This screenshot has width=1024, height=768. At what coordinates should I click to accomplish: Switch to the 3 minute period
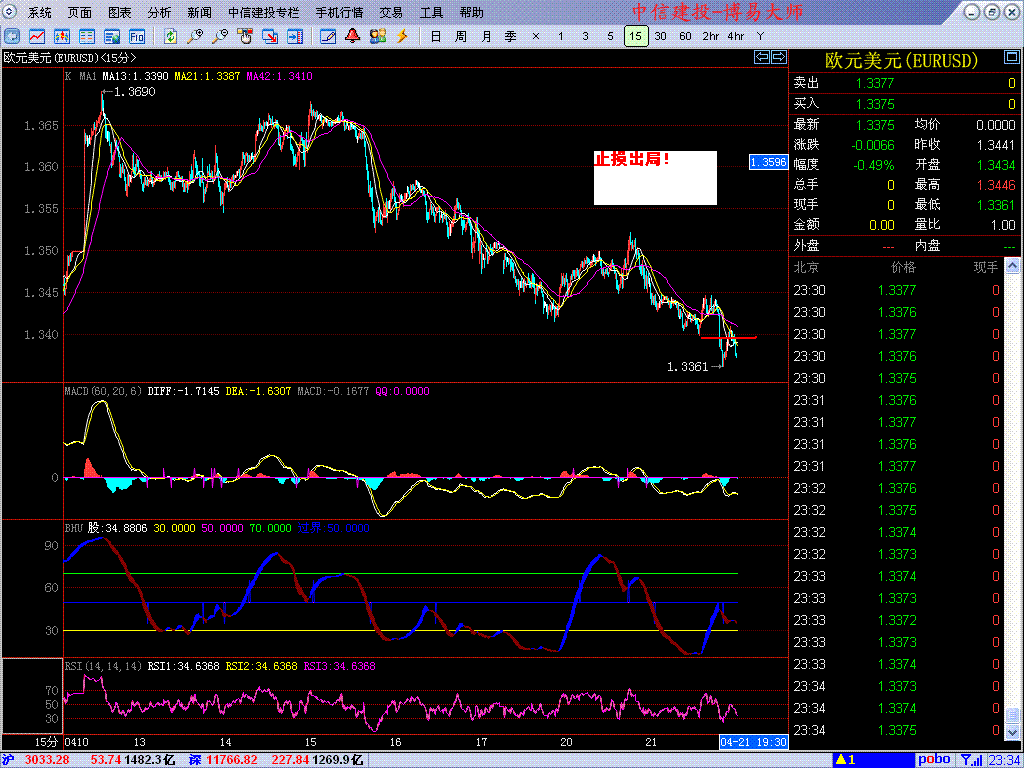pos(585,36)
